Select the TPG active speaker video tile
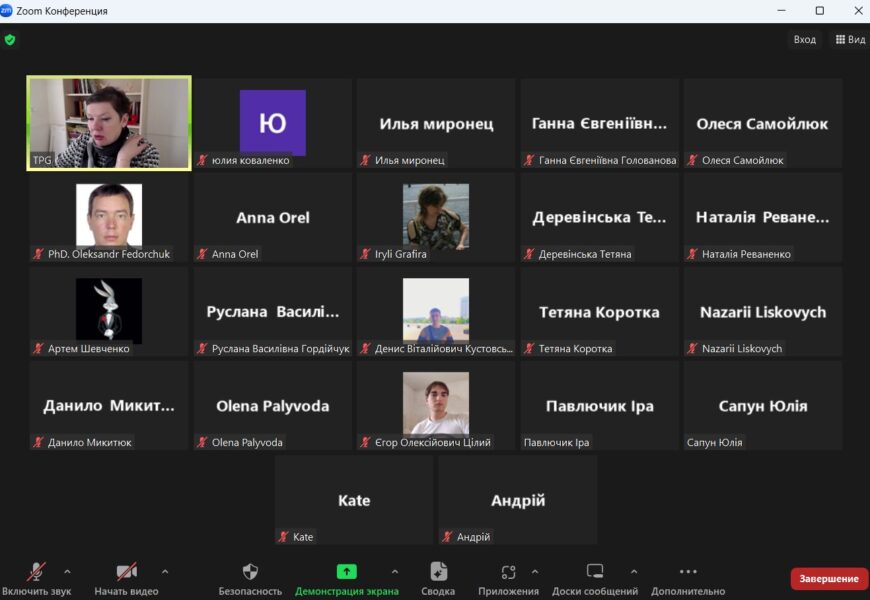This screenshot has width=870, height=600. pyautogui.click(x=109, y=123)
